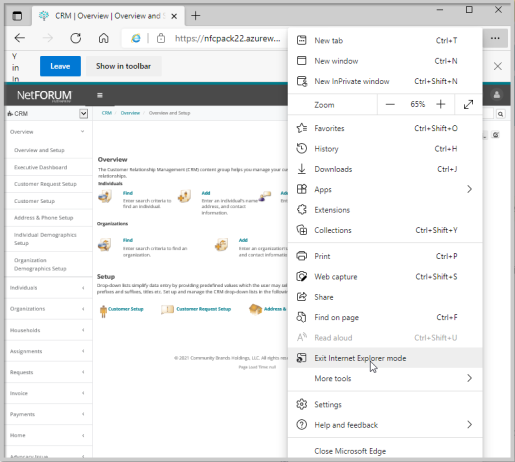Choose Find on page
The height and width of the screenshot is (462, 515).
(x=385, y=317)
